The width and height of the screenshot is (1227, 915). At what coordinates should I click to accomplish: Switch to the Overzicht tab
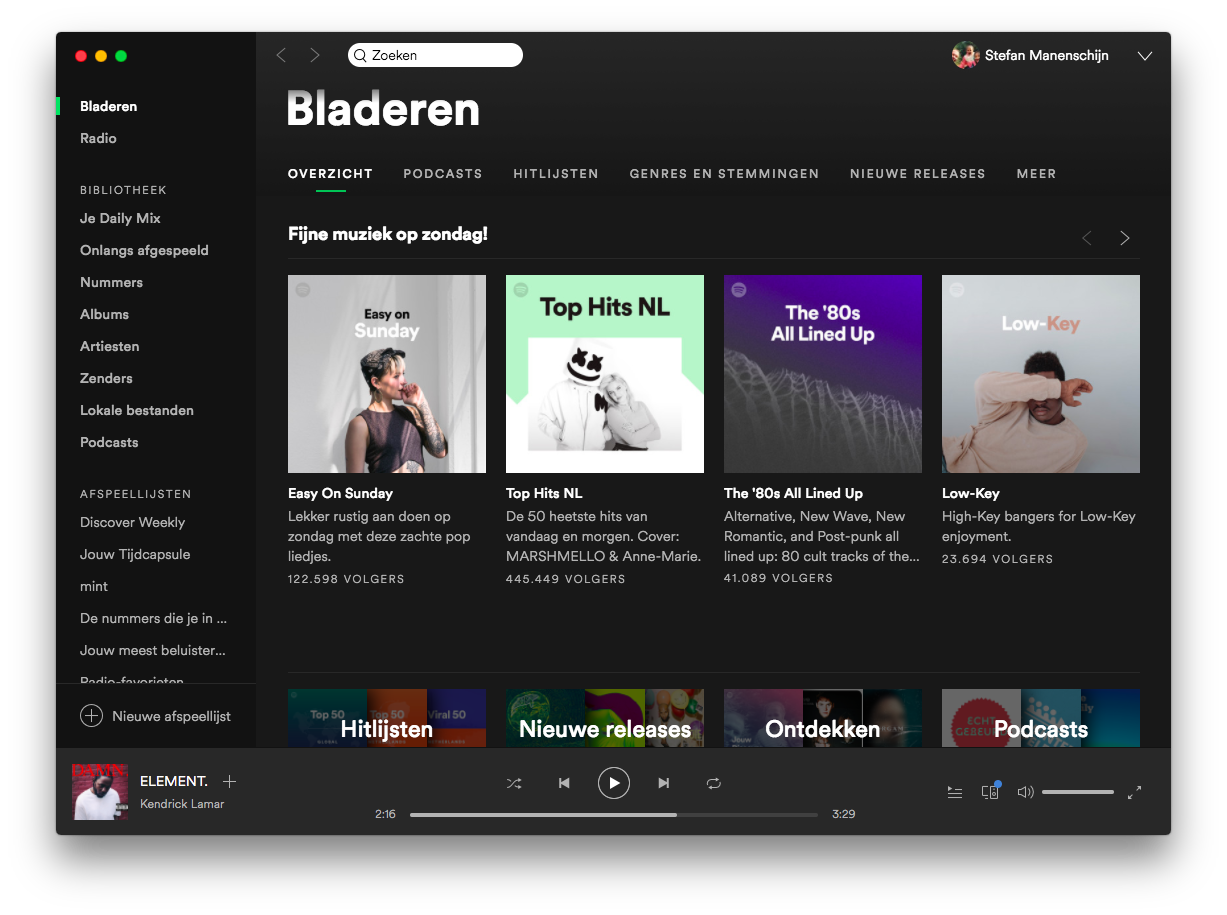330,174
